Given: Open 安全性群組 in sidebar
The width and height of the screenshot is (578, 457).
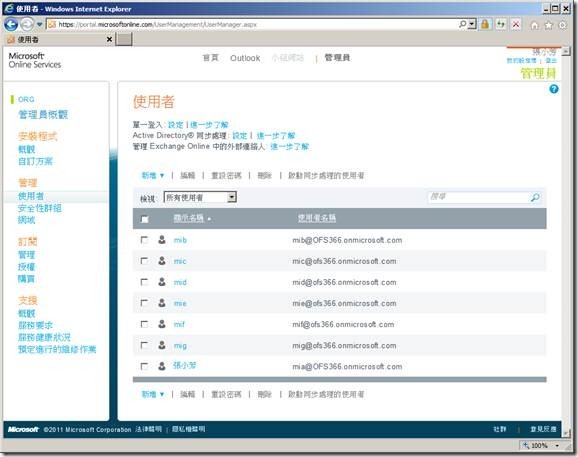Looking at the screenshot, I should 40,208.
